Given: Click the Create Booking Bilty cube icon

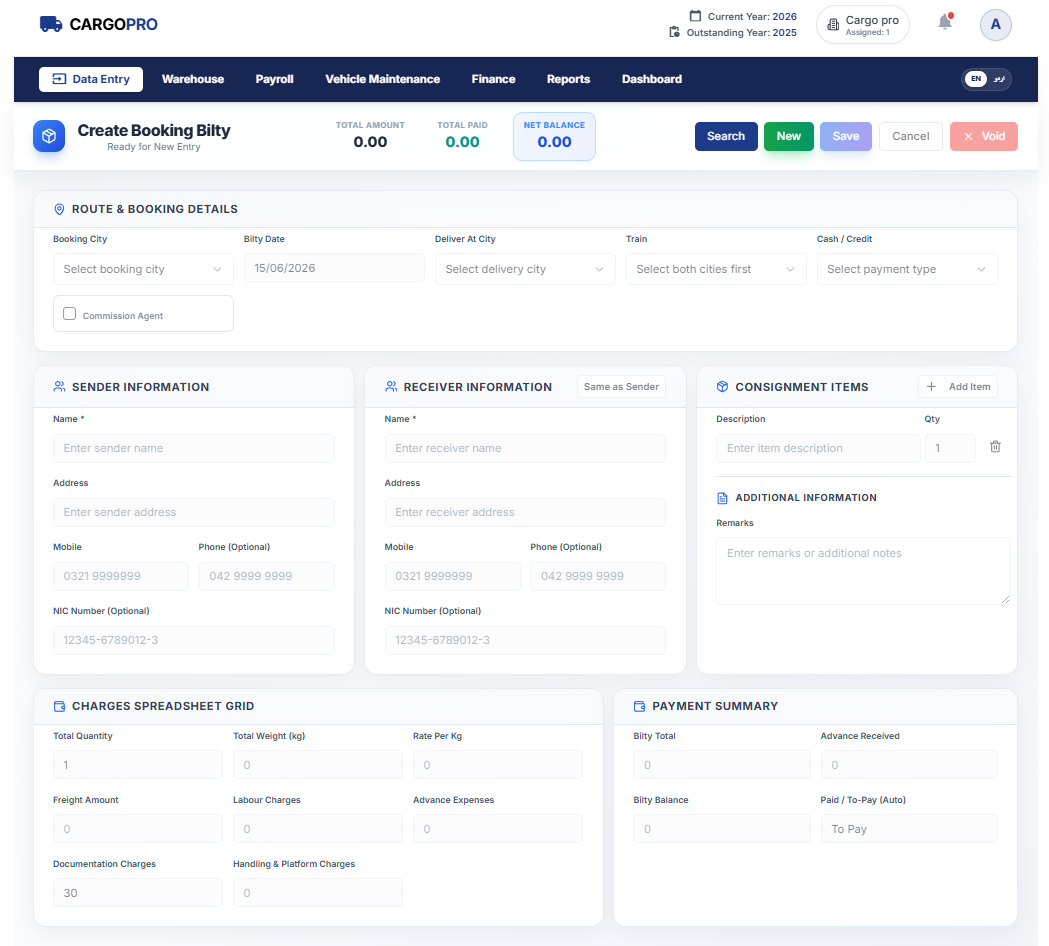Looking at the screenshot, I should [49, 136].
